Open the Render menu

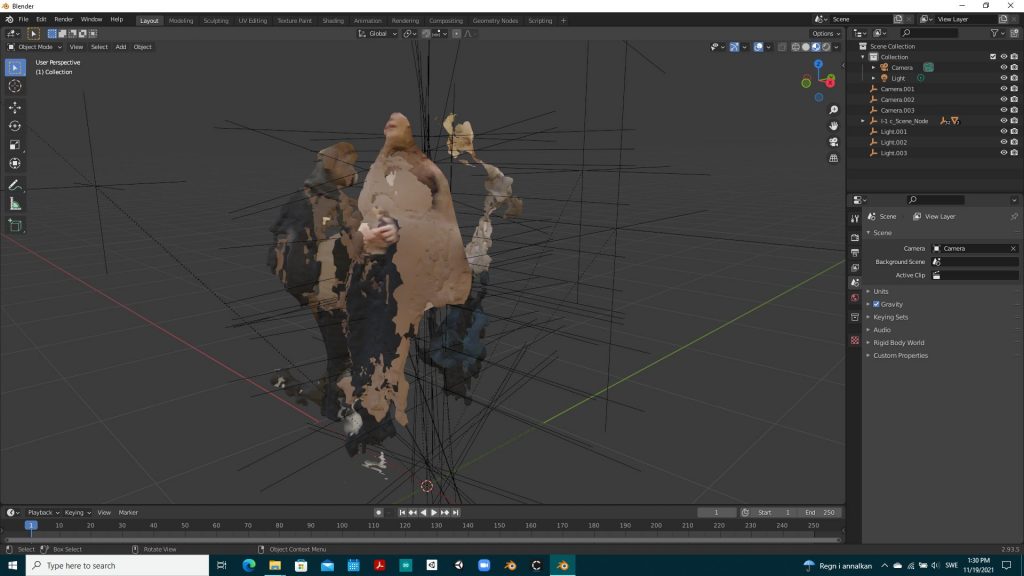[x=64, y=19]
